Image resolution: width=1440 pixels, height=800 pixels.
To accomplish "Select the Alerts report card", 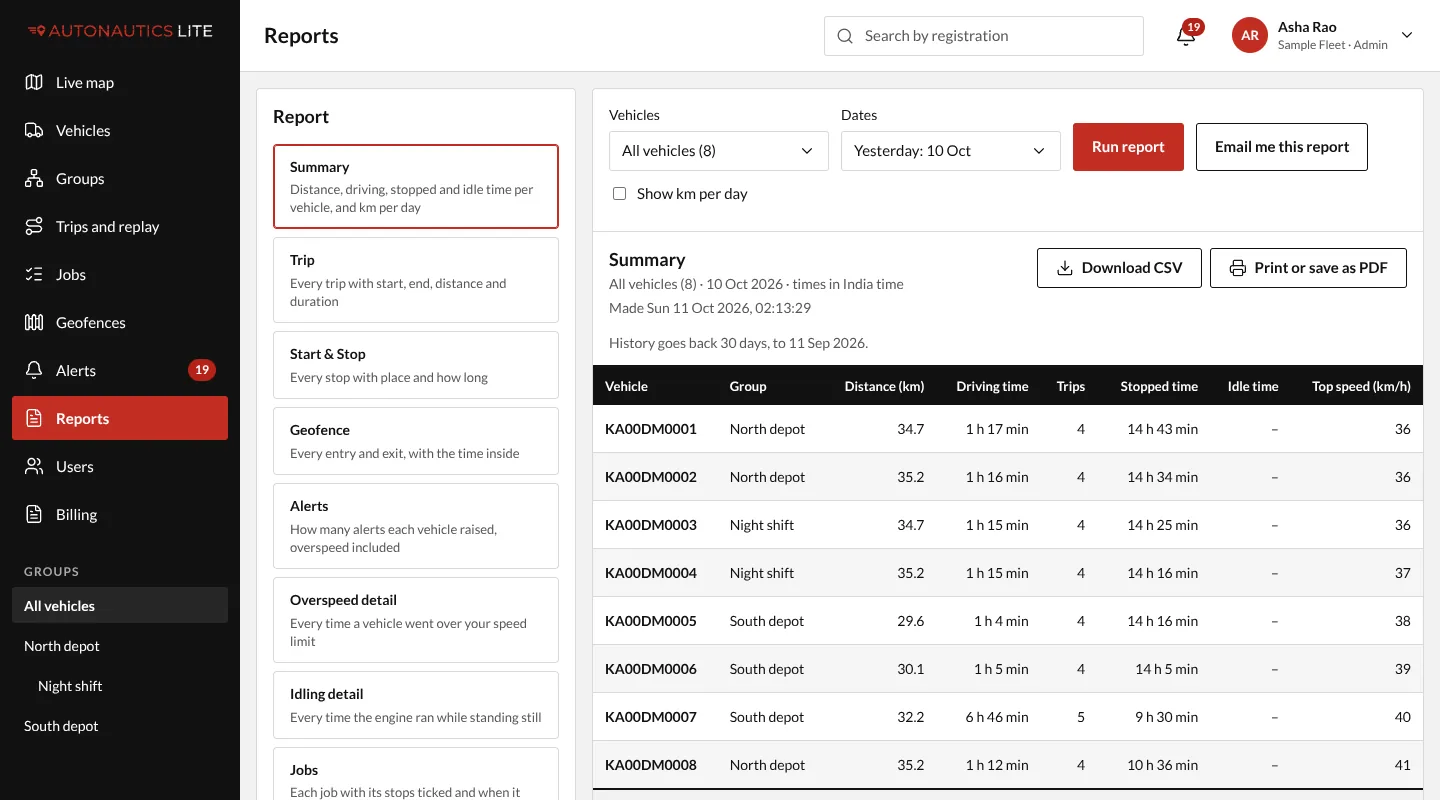I will pos(416,526).
